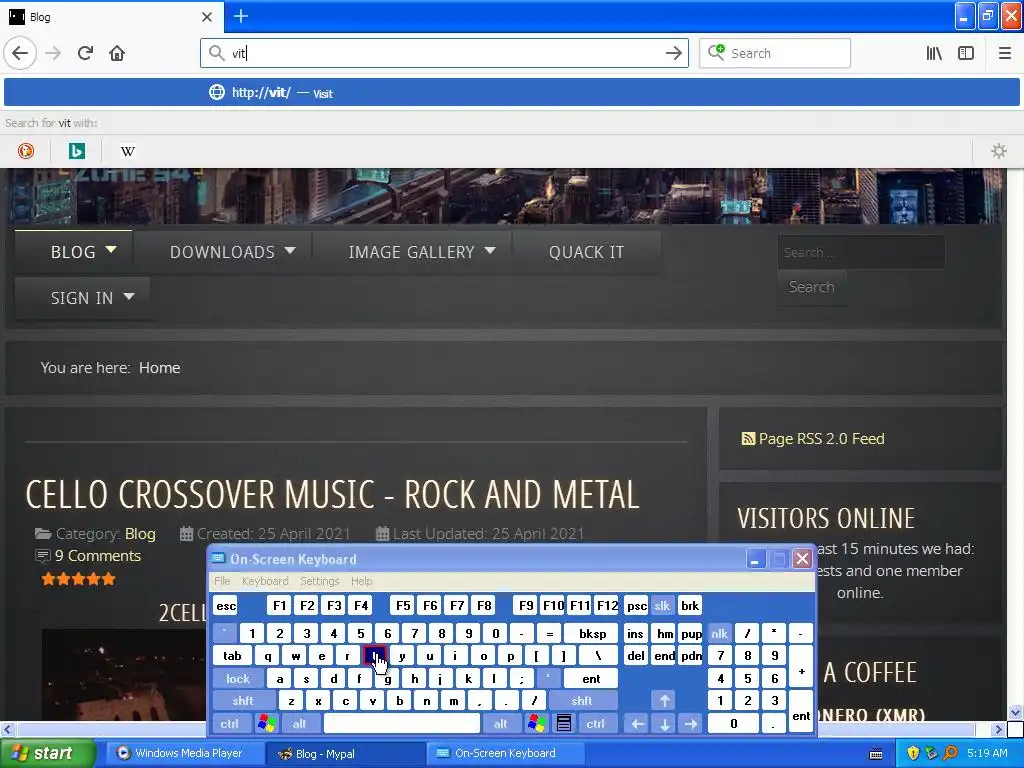Toggle the right alt key
Screen dimensions: 1024x768
(500, 724)
